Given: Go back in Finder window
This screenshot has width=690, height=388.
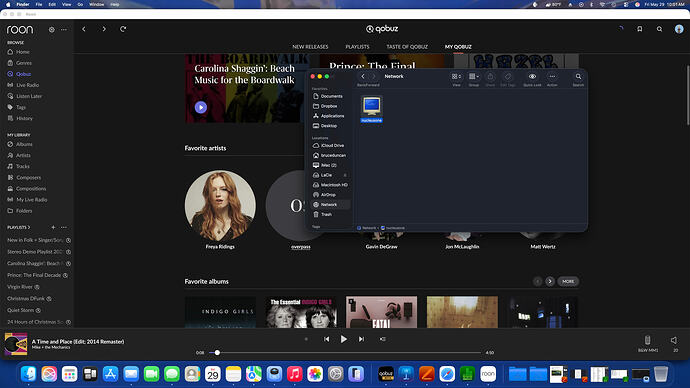Looking at the screenshot, I should pyautogui.click(x=363, y=77).
